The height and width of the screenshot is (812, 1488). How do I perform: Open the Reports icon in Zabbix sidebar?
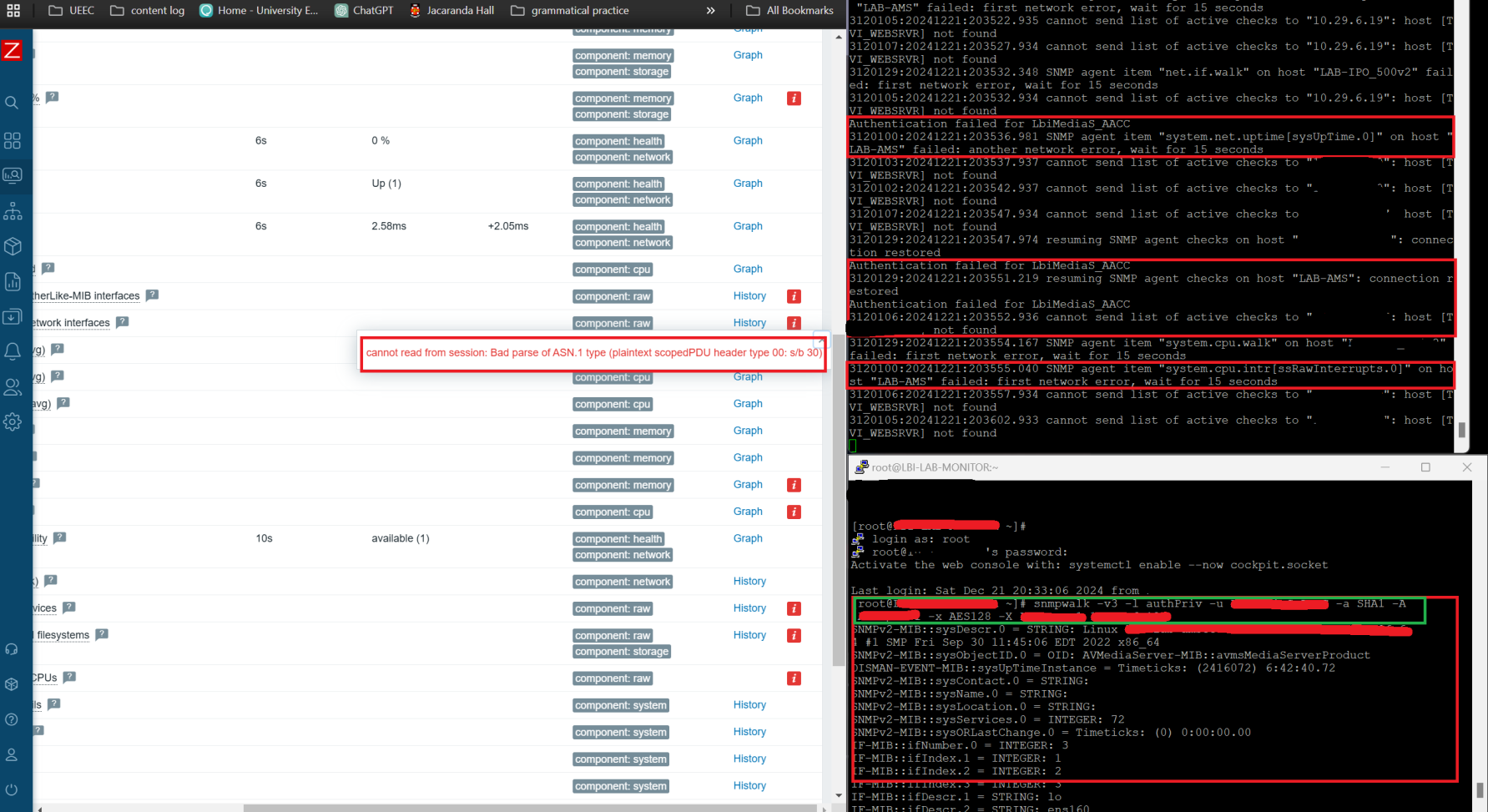coord(13,281)
